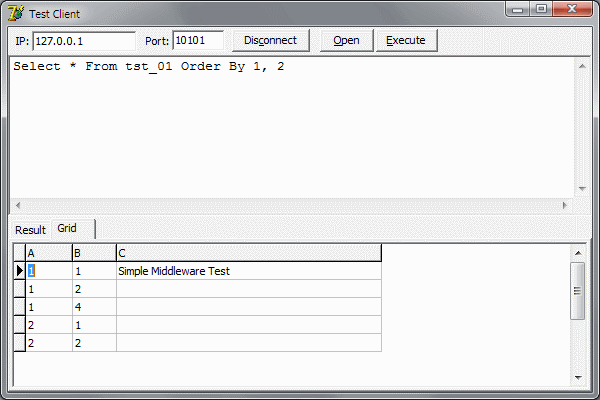Click the Disconnect button

click(x=270, y=41)
